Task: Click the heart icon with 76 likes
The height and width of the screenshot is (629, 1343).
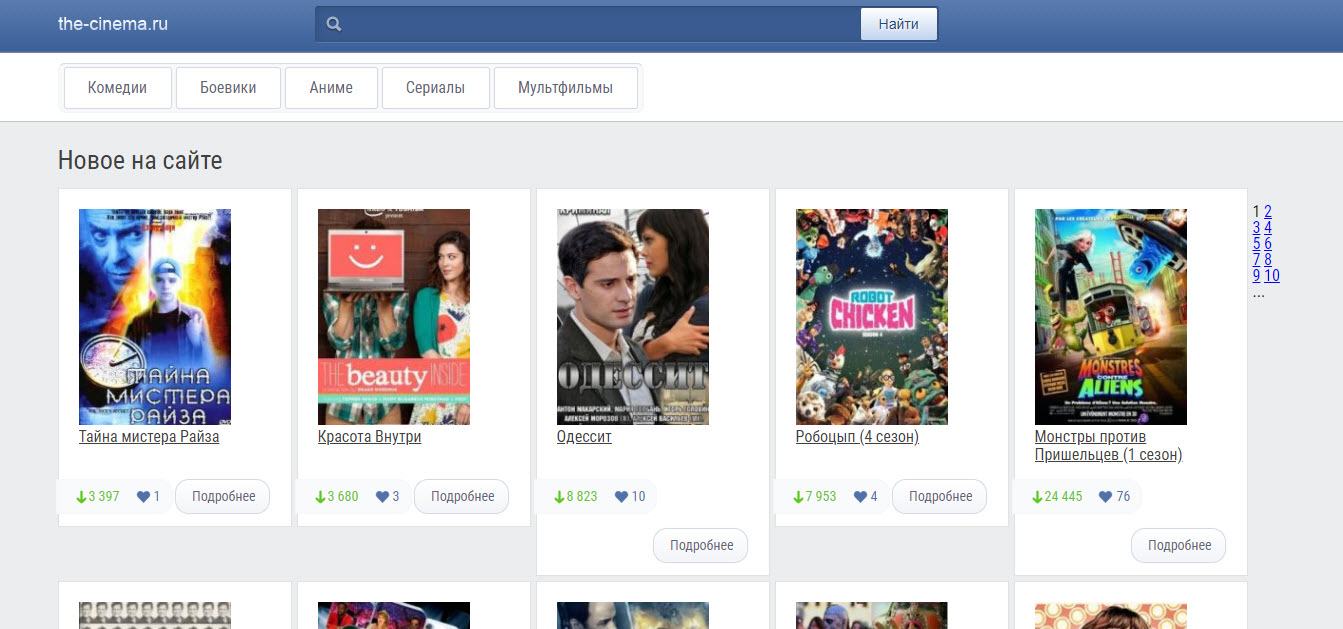Action: pyautogui.click(x=1105, y=497)
